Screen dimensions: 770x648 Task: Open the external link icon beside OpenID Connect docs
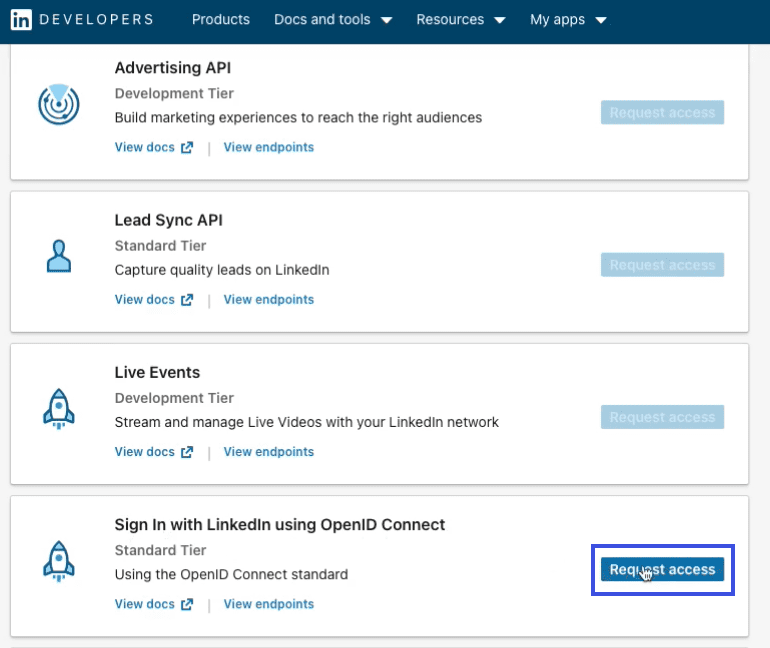pyautogui.click(x=187, y=604)
